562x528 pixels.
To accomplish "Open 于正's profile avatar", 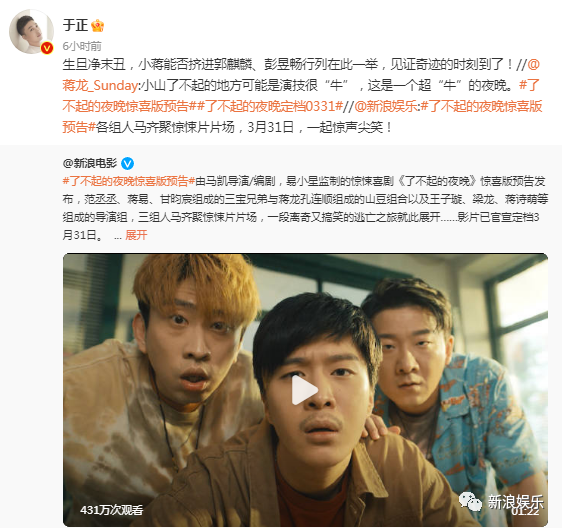I will 31,32.
